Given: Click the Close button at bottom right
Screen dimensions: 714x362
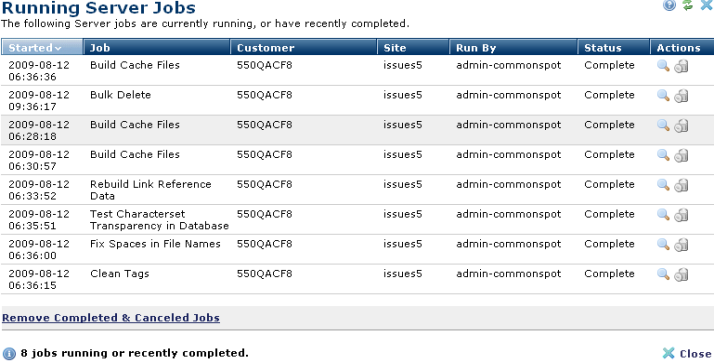Looking at the screenshot, I should [x=687, y=353].
